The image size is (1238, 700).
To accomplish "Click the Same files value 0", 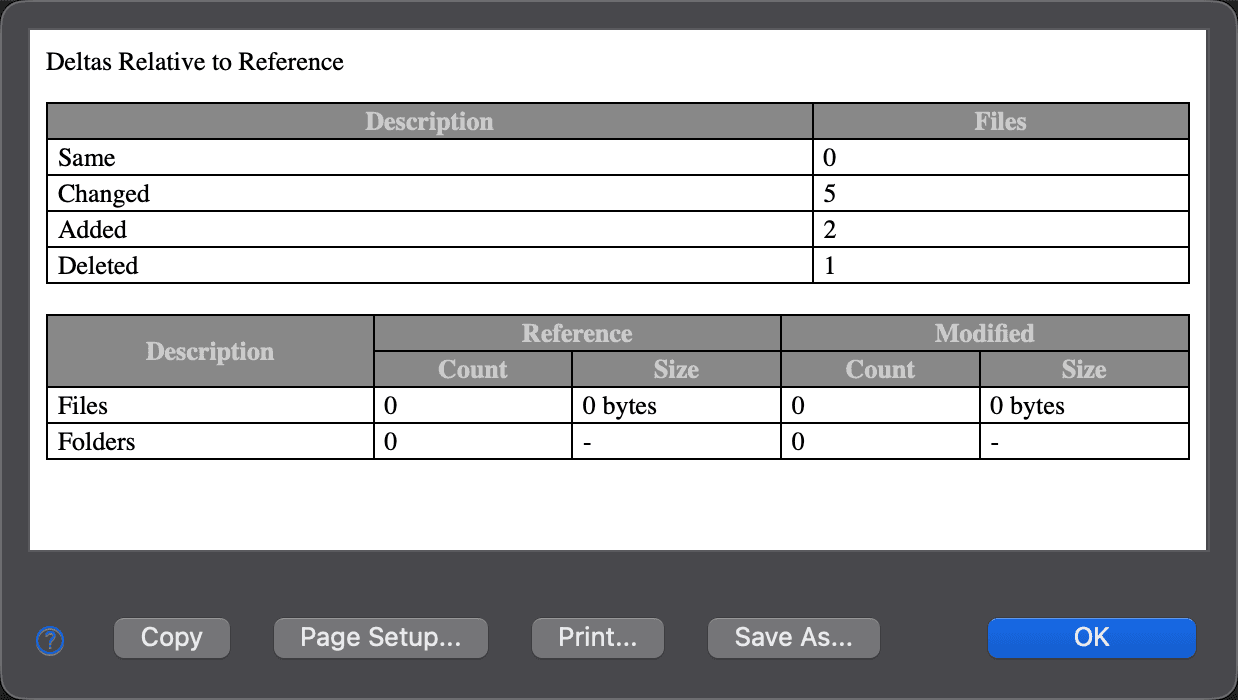I will (x=830, y=158).
